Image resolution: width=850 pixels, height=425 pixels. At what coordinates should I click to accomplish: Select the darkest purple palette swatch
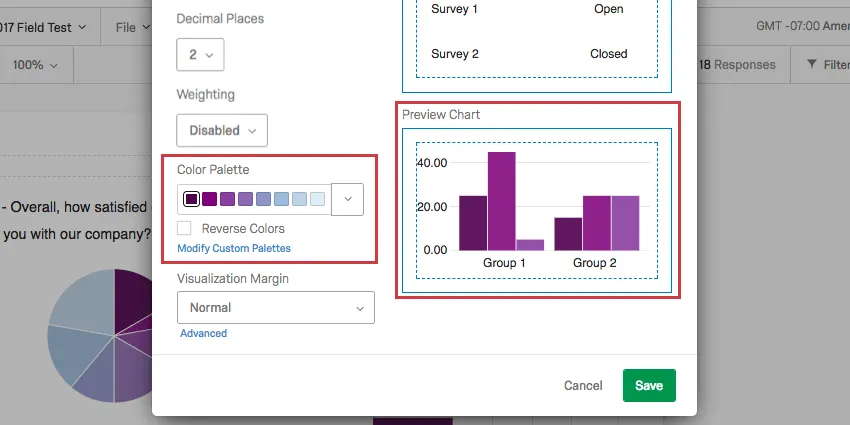click(x=191, y=199)
